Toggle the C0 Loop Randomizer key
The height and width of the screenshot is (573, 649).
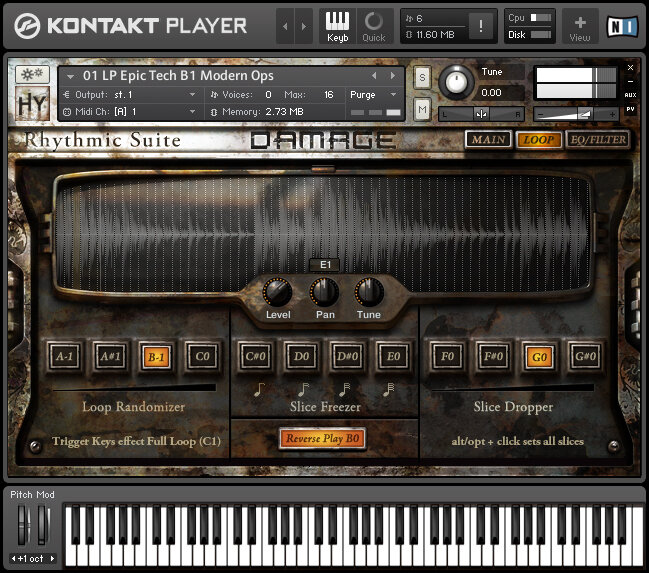point(202,356)
